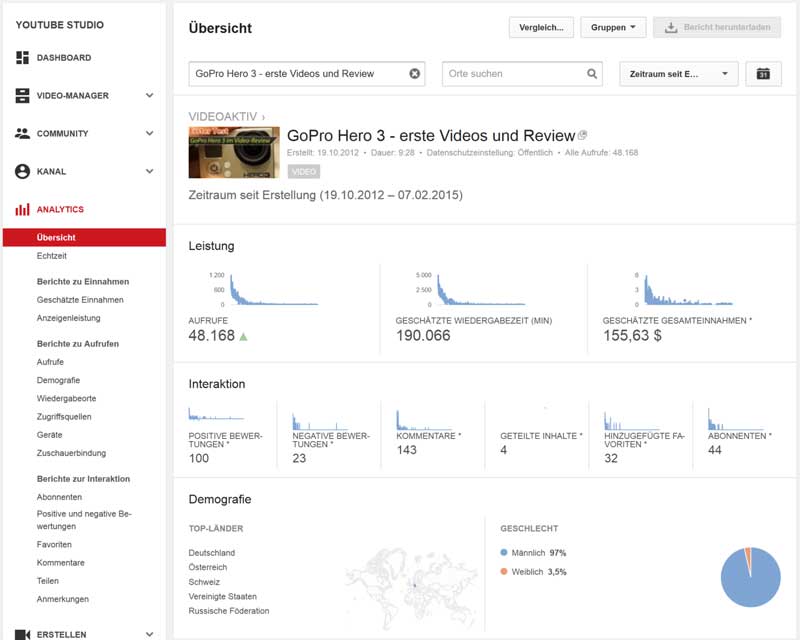This screenshot has height=640, width=800.
Task: Click the Analytics bar chart icon
Action: [x=22, y=209]
